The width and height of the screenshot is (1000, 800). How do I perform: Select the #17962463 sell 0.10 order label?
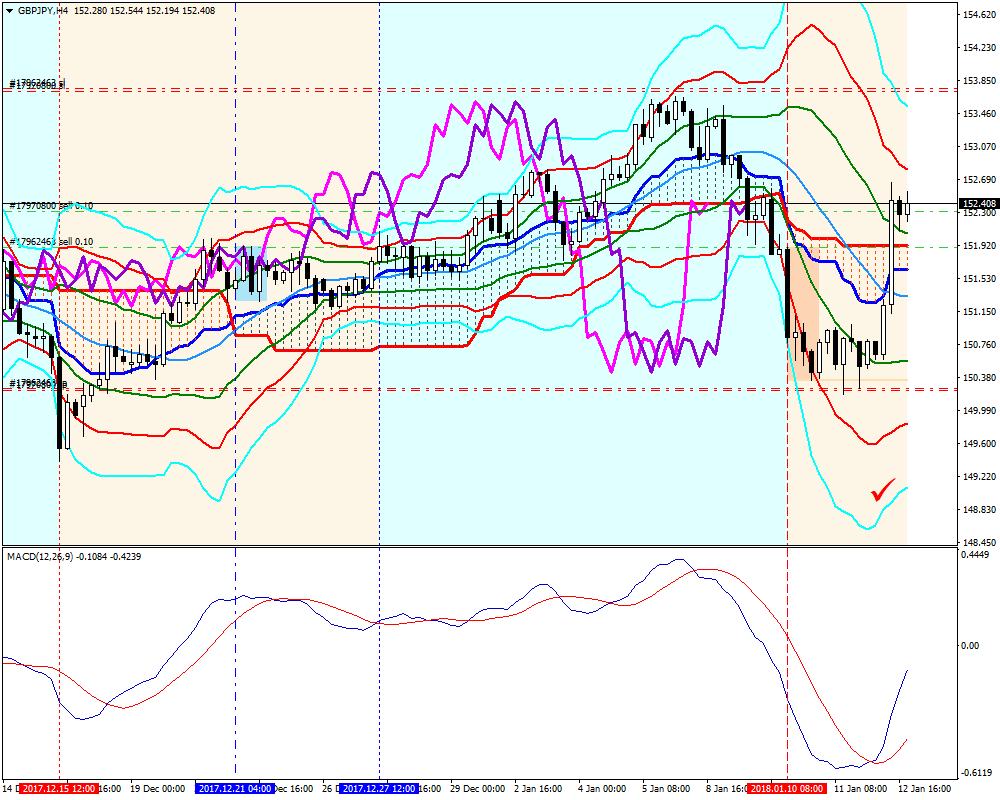(x=51, y=242)
